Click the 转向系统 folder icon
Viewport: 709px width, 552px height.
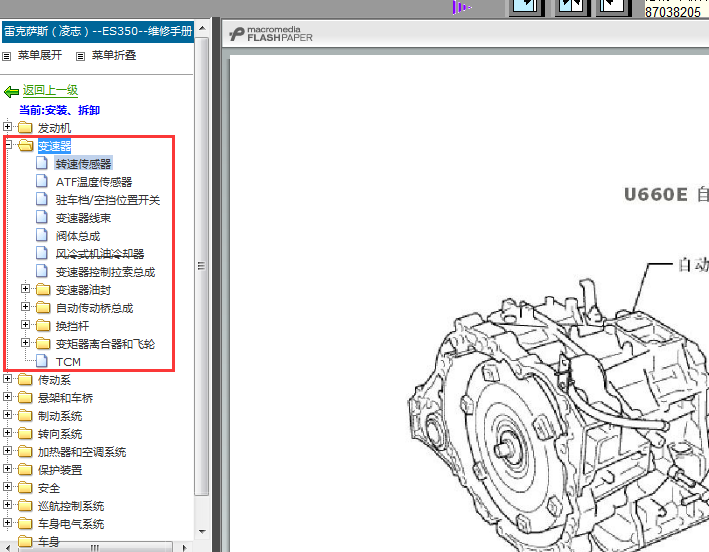pyautogui.click(x=25, y=434)
